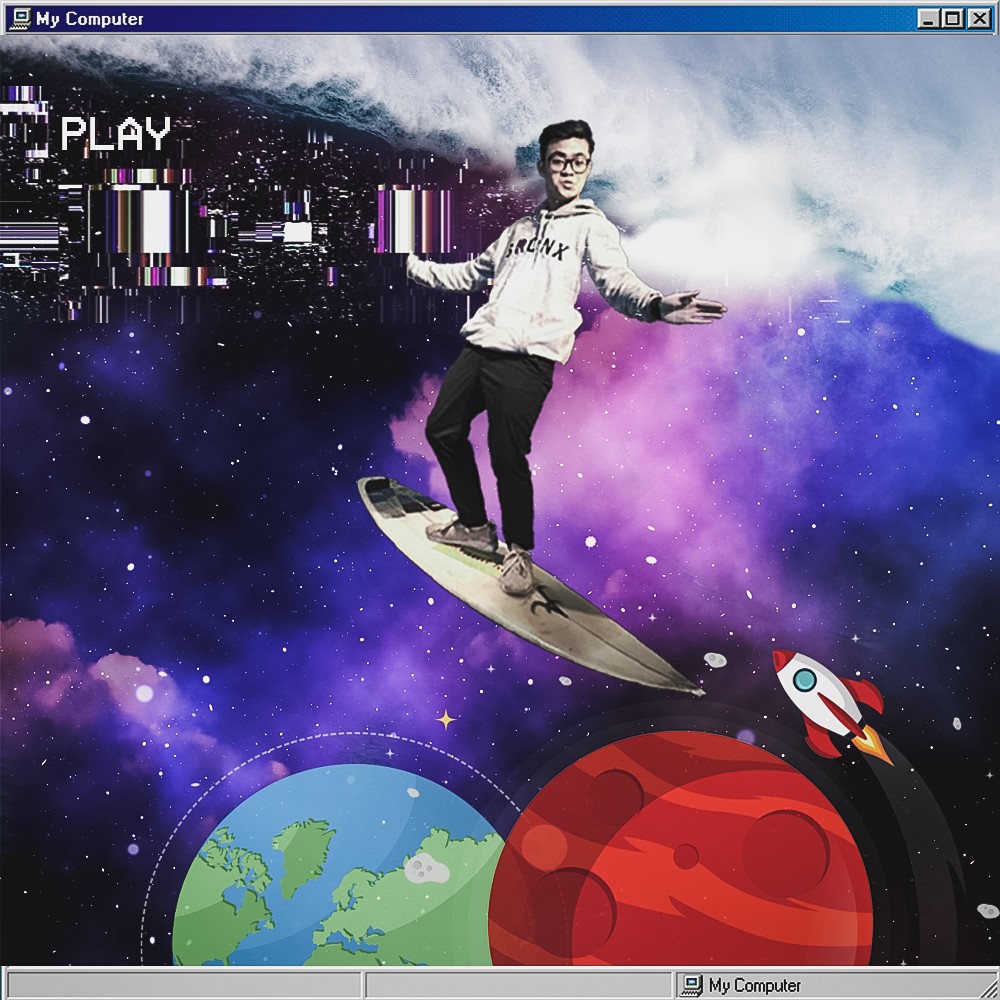Click the surfer's black glasses
The width and height of the screenshot is (1000, 1000).
567,164
